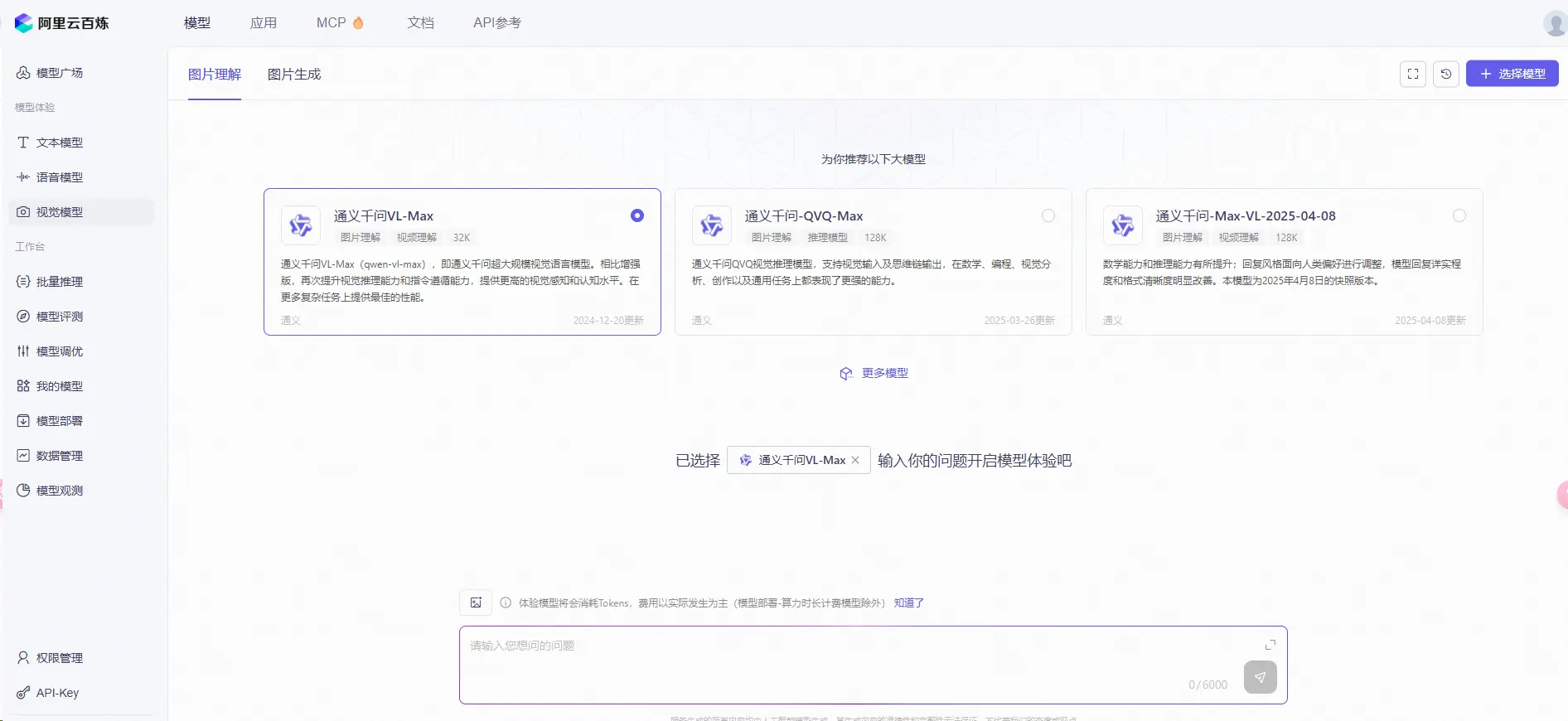The width and height of the screenshot is (1568, 721).
Task: Click the 通义千问-Max-VL-2025-04-08 model logo icon
Action: (1123, 225)
